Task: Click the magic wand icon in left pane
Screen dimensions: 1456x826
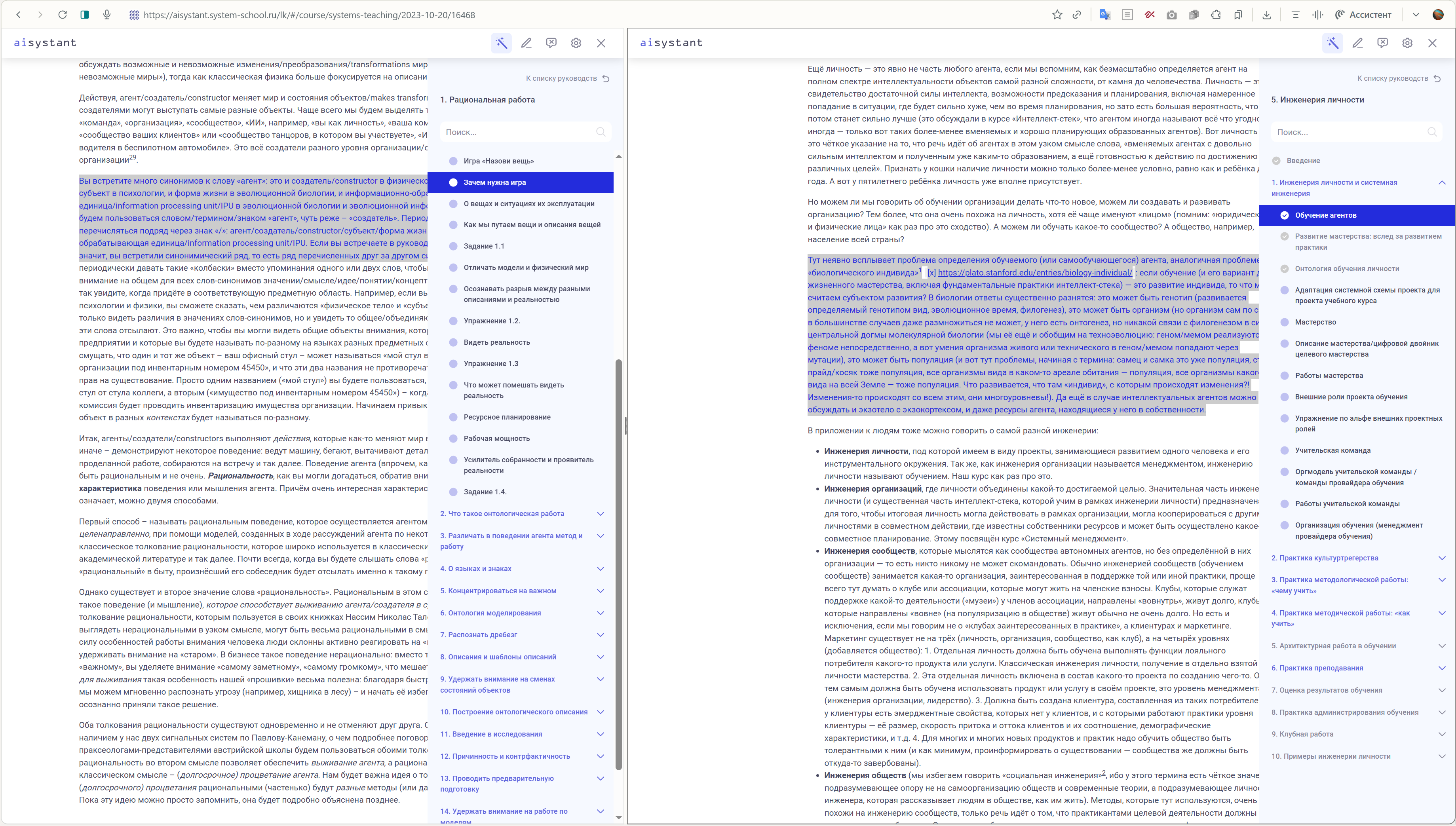Action: coord(501,43)
